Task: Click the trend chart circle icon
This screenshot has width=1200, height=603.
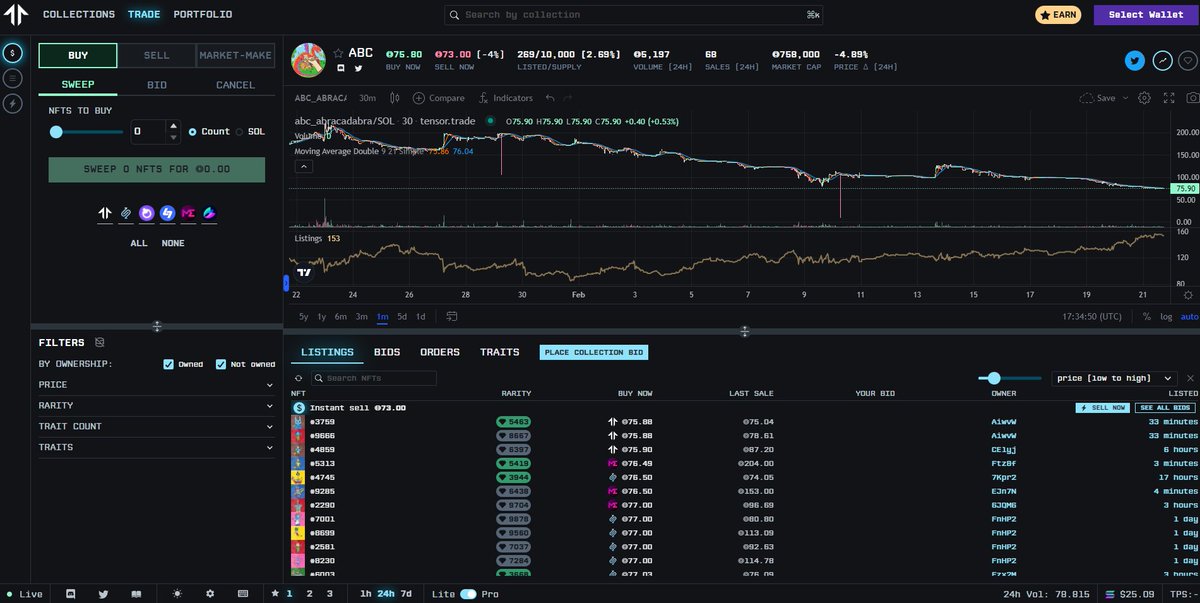Action: [1162, 60]
